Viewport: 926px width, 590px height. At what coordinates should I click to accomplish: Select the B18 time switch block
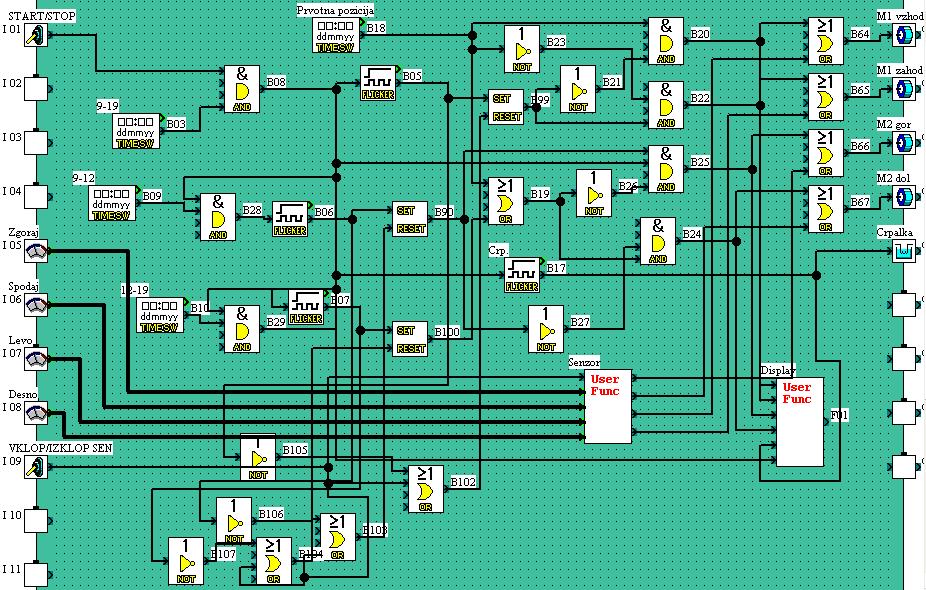[x=335, y=35]
